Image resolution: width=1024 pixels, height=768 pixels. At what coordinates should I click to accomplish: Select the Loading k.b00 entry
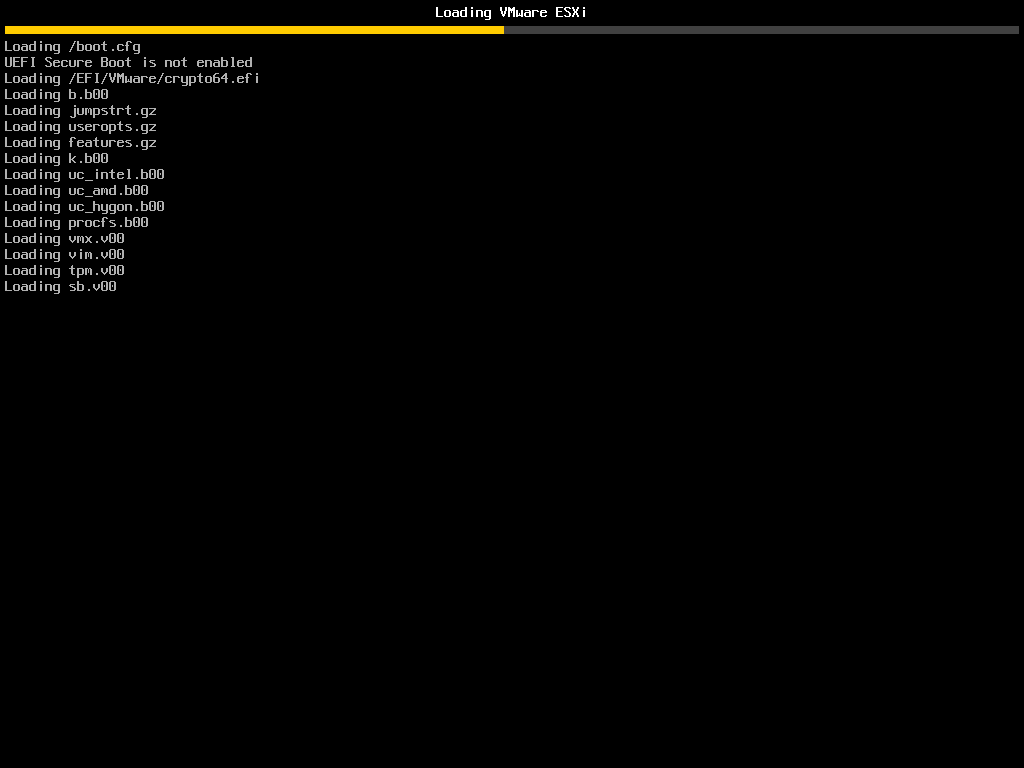[x=56, y=158]
